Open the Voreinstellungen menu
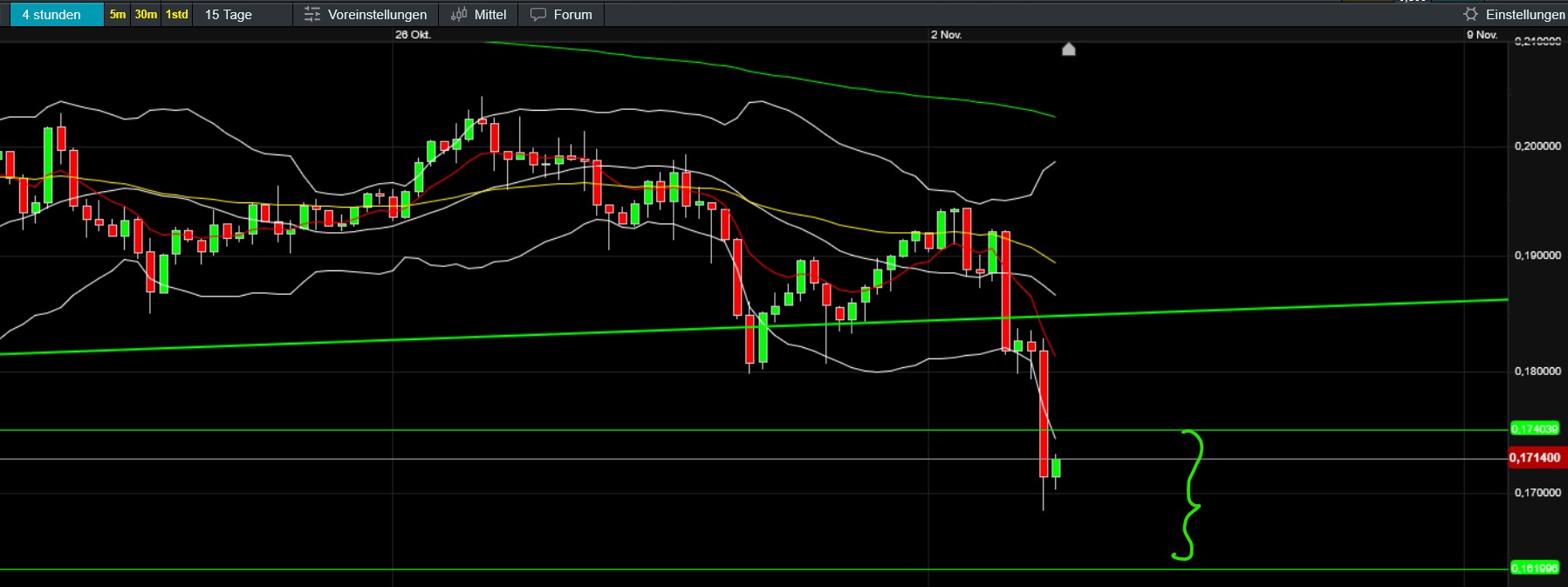1568x587 pixels. [x=377, y=15]
